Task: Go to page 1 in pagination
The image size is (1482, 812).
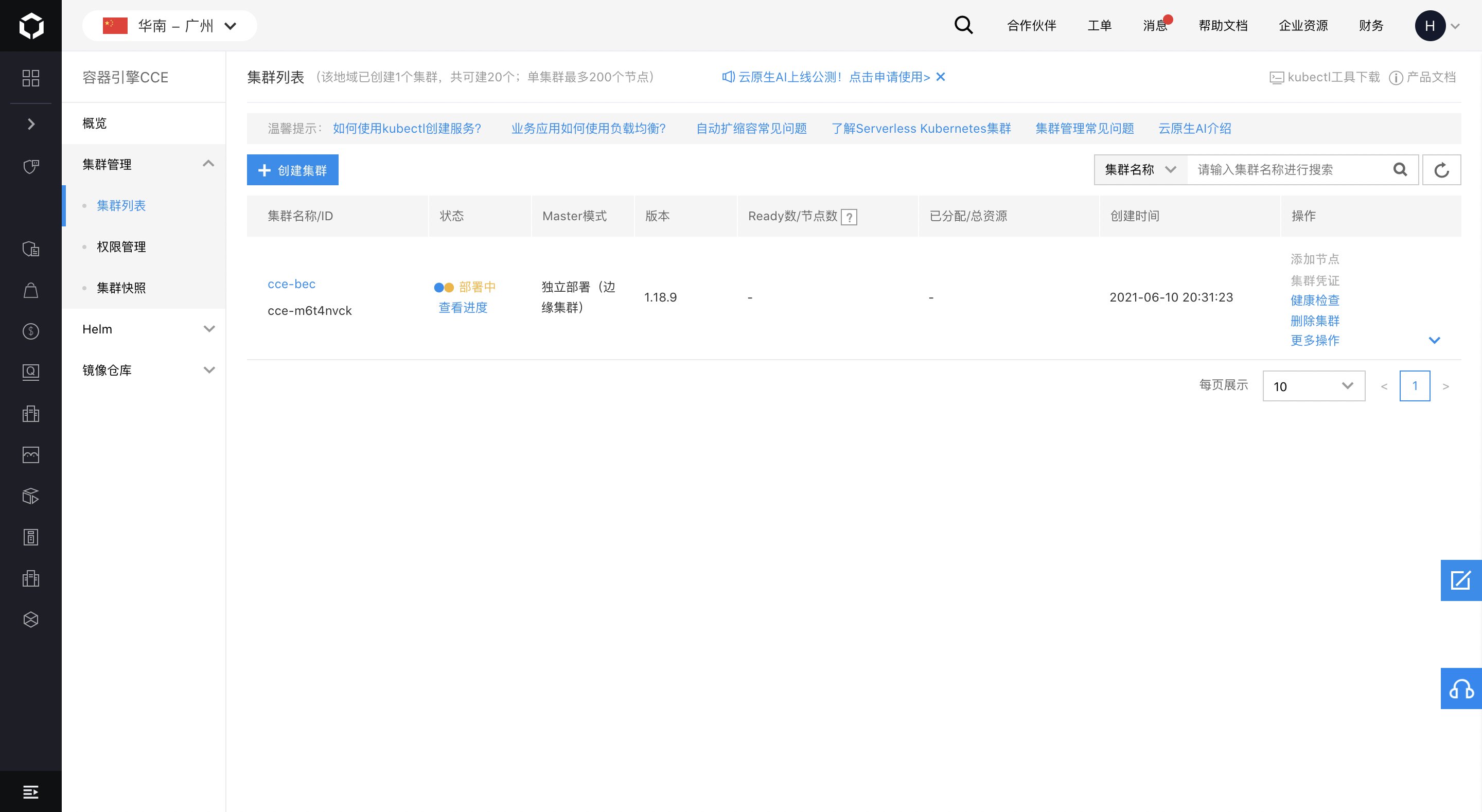Action: [x=1415, y=385]
